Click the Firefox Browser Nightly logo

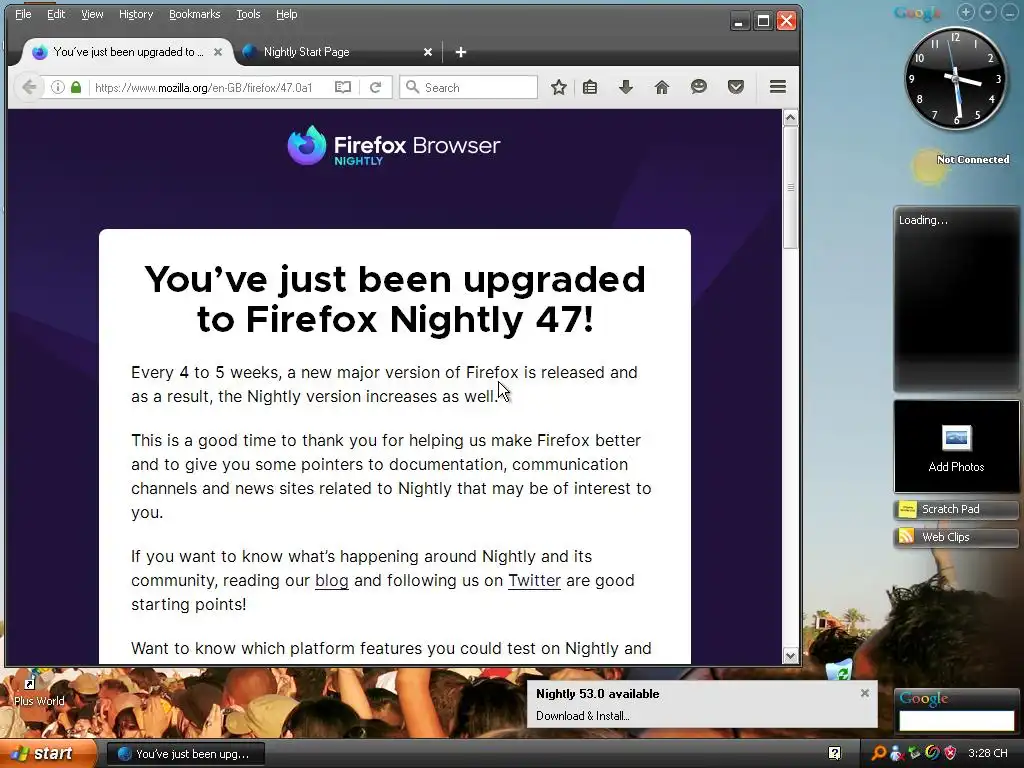pyautogui.click(x=394, y=146)
